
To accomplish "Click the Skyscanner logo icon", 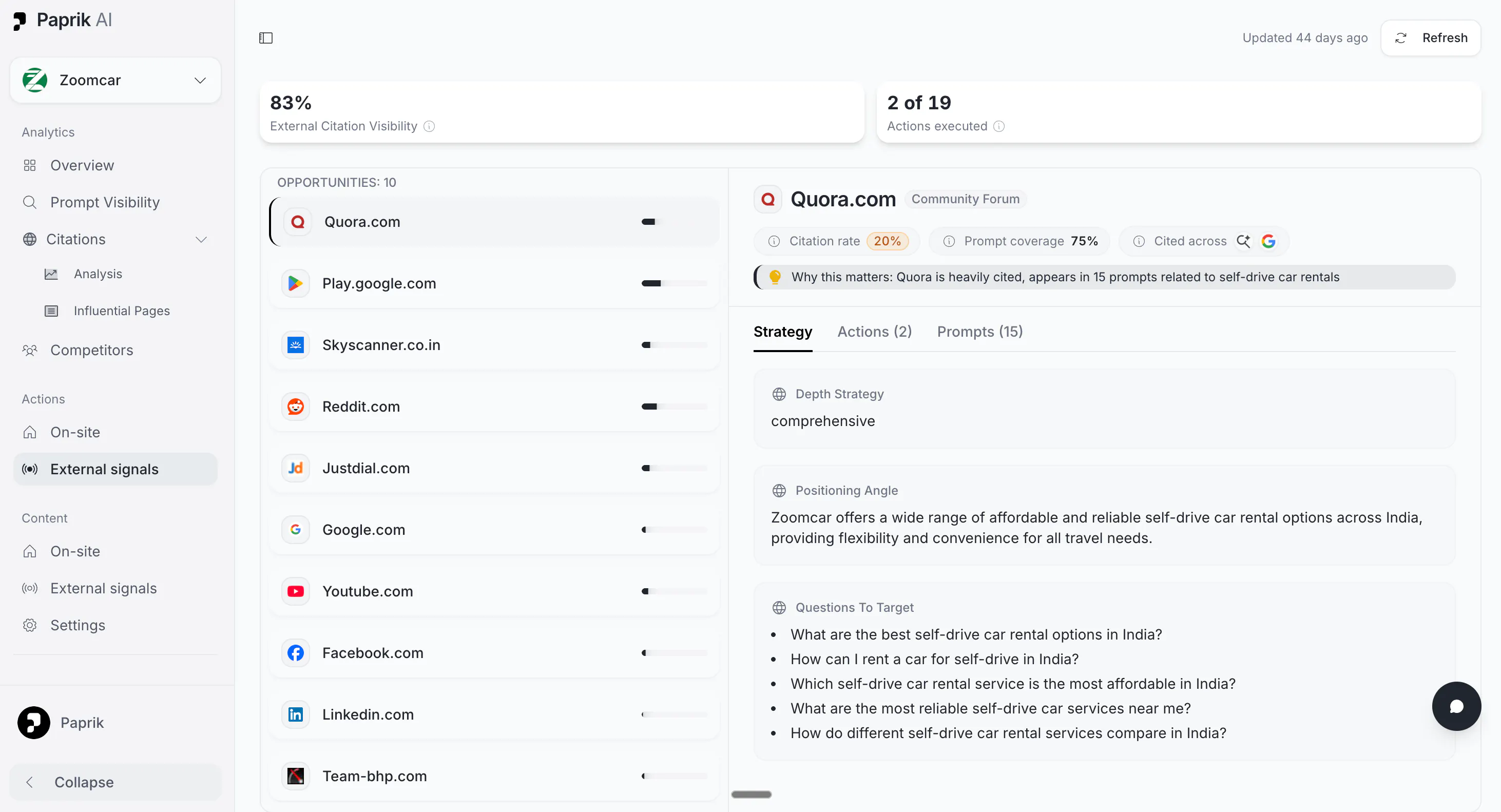I will (295, 345).
